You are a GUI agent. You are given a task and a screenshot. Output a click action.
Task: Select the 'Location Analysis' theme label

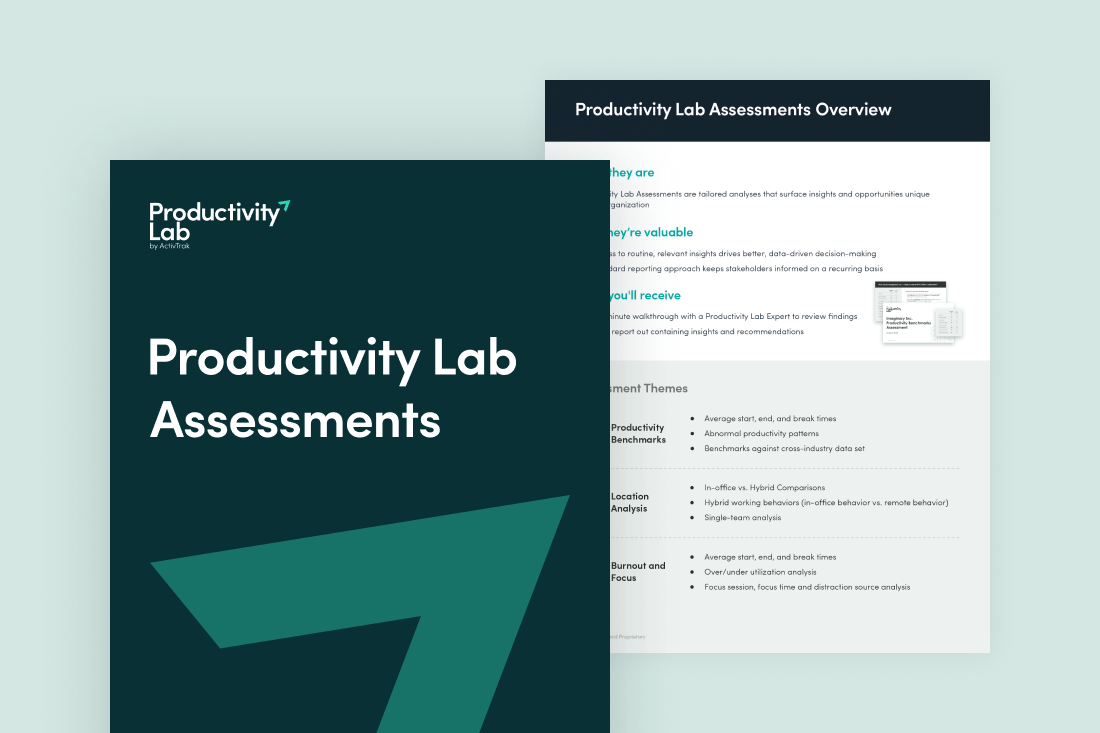click(630, 502)
